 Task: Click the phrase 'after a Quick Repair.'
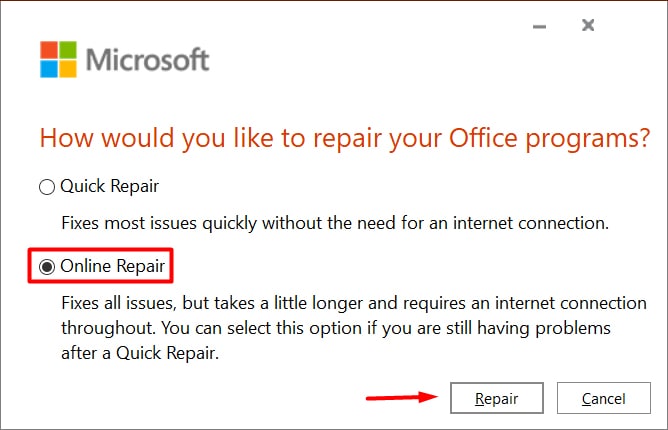pos(140,353)
